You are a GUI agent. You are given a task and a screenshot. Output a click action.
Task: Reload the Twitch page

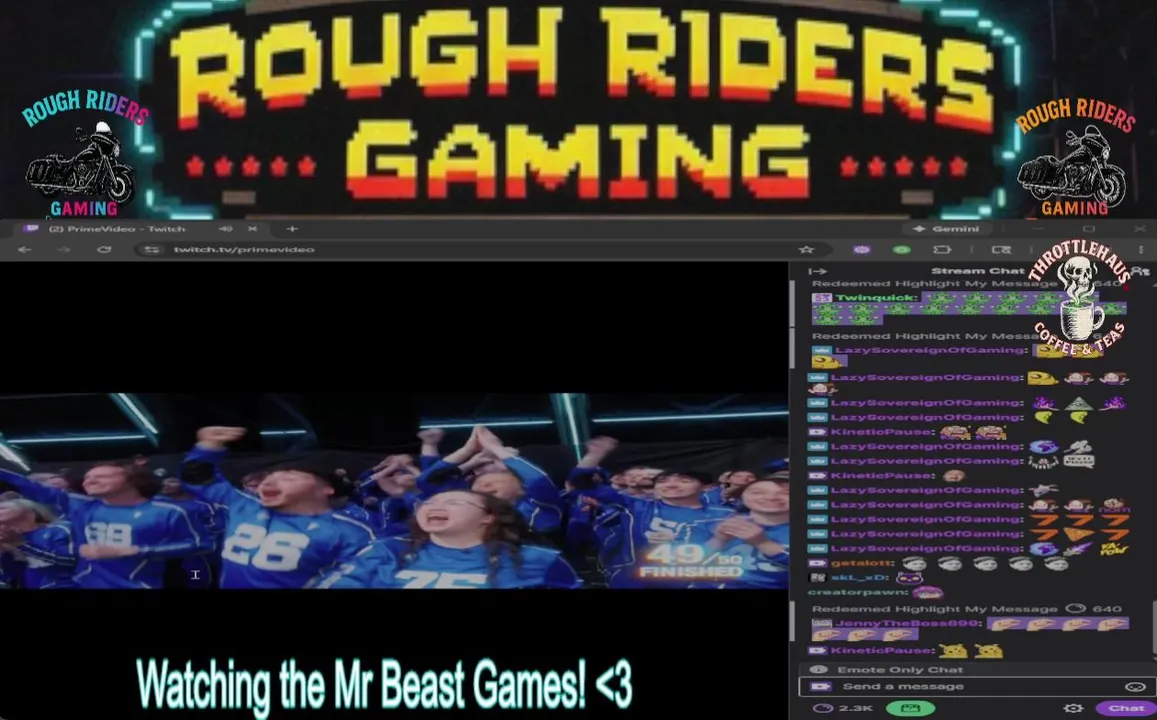[104, 250]
